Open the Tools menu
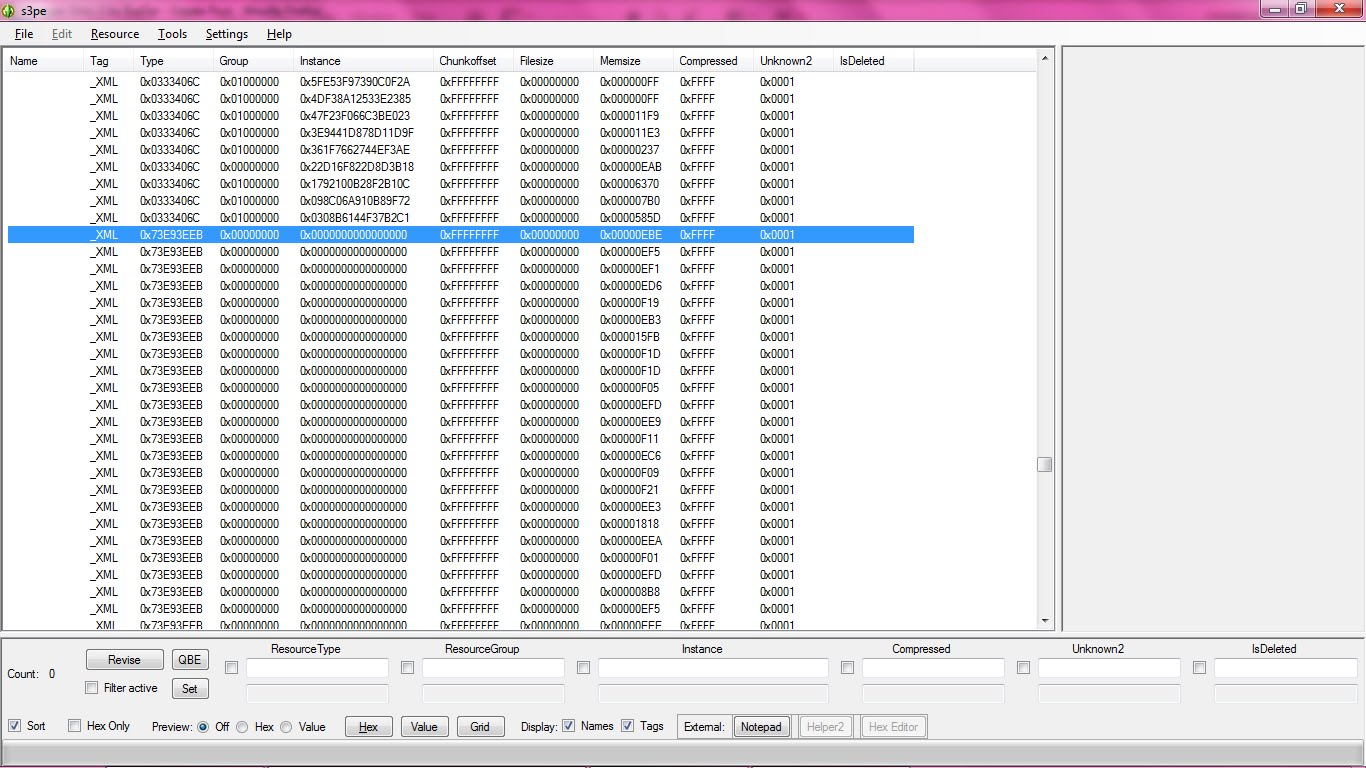The width and height of the screenshot is (1366, 768). 172,33
